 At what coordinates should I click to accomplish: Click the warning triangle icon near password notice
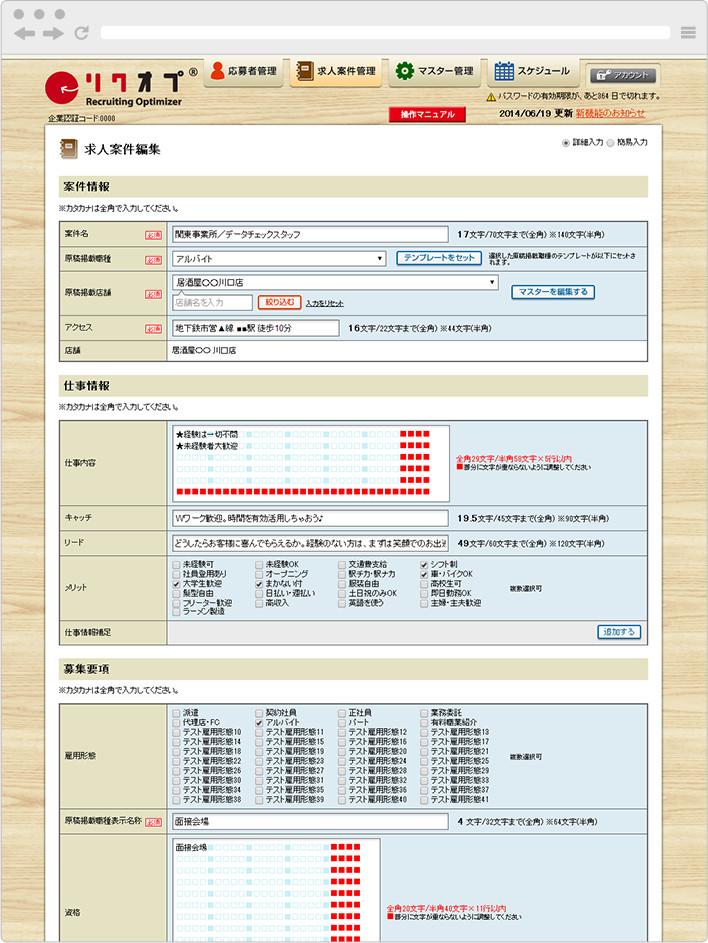pos(491,96)
